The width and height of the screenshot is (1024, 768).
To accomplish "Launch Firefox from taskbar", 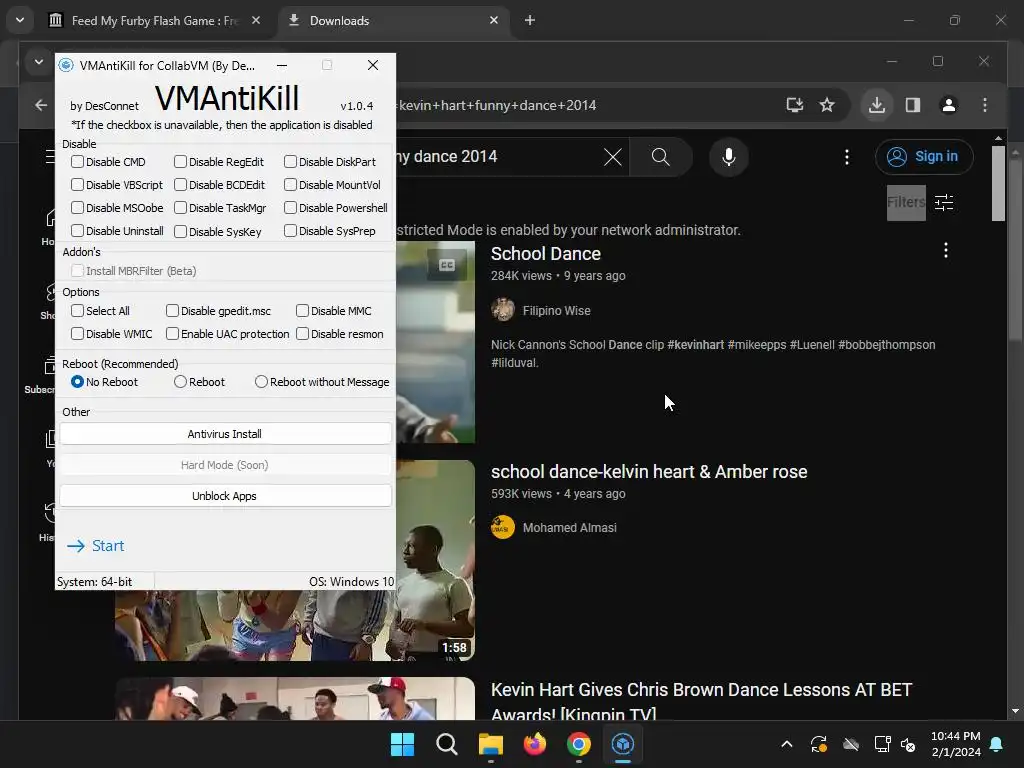I will pyautogui.click(x=535, y=744).
